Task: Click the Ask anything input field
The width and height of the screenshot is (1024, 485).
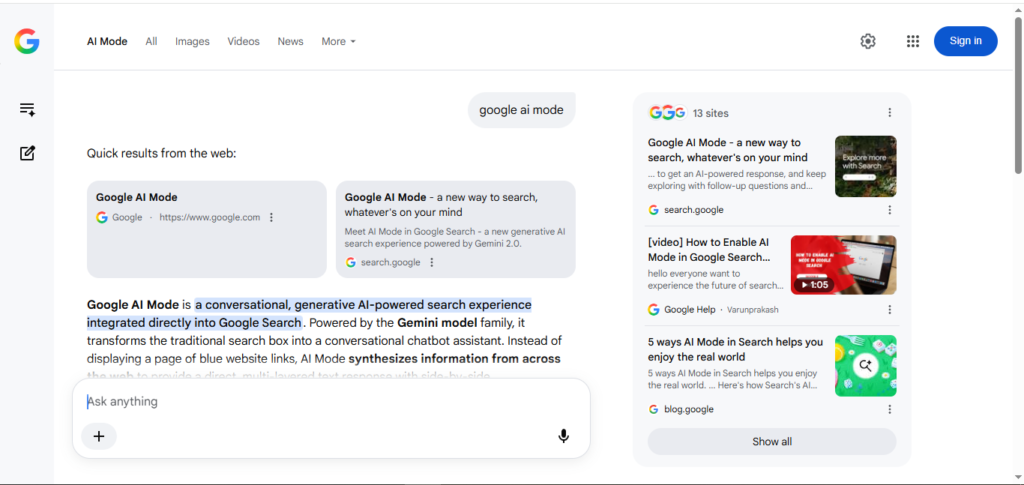Action: tap(331, 401)
